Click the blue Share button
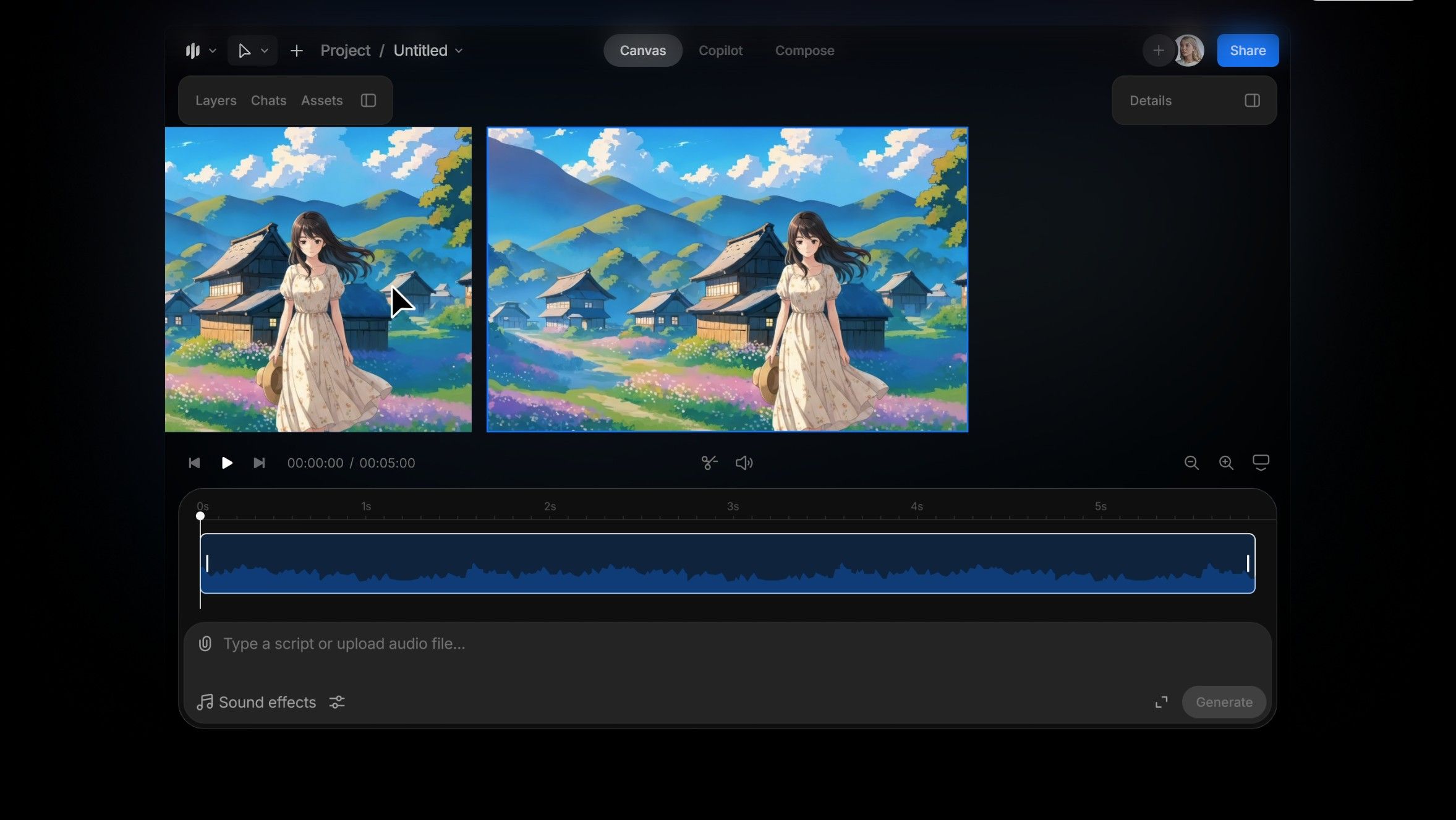This screenshot has width=1456, height=820. pyautogui.click(x=1248, y=51)
